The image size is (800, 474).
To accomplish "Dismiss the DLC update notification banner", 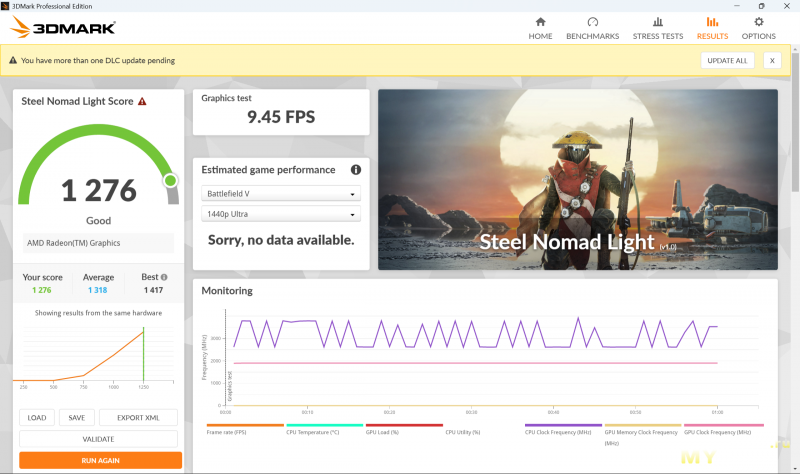I will [772, 60].
